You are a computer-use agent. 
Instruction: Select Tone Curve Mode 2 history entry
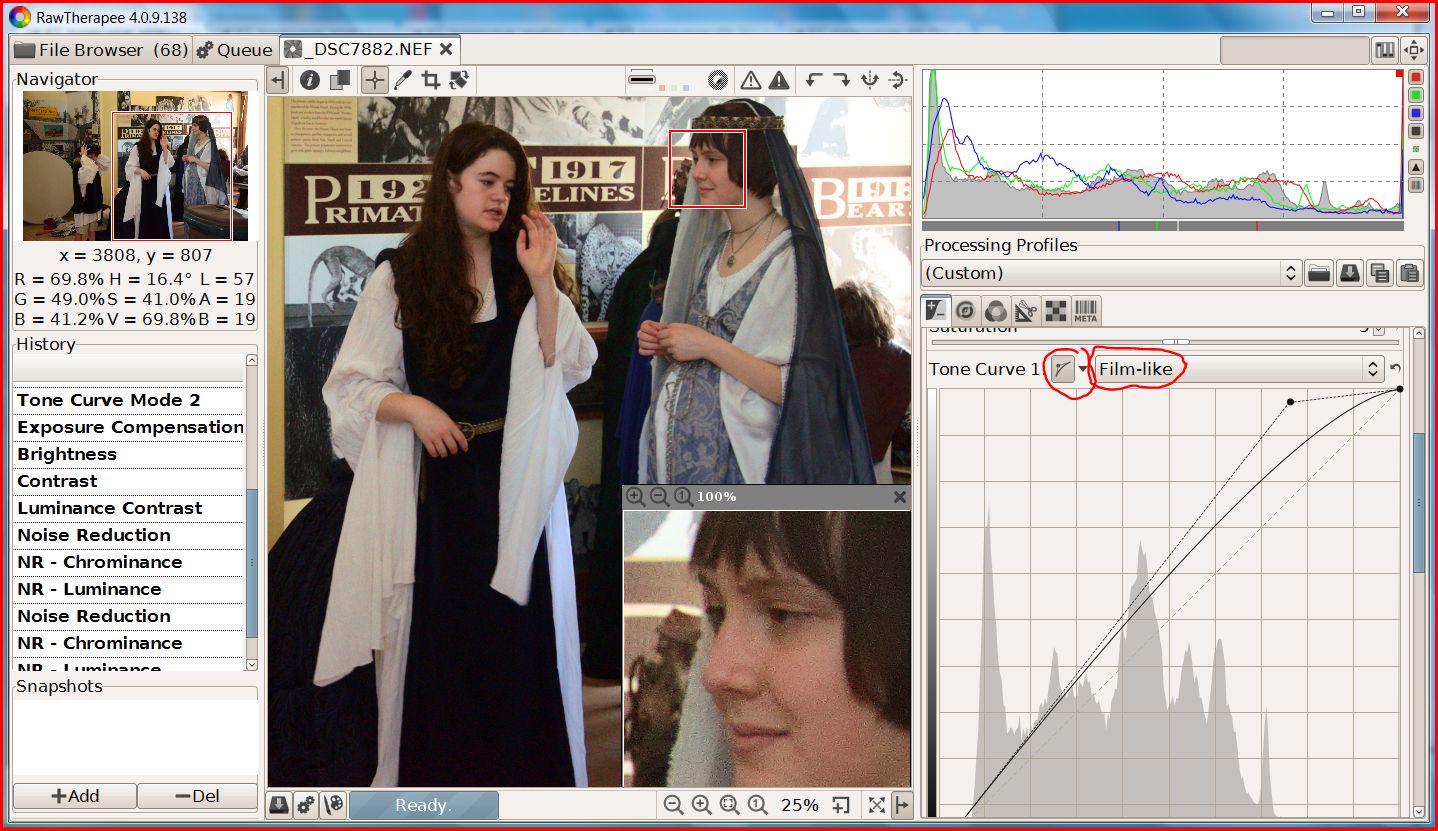click(x=128, y=400)
